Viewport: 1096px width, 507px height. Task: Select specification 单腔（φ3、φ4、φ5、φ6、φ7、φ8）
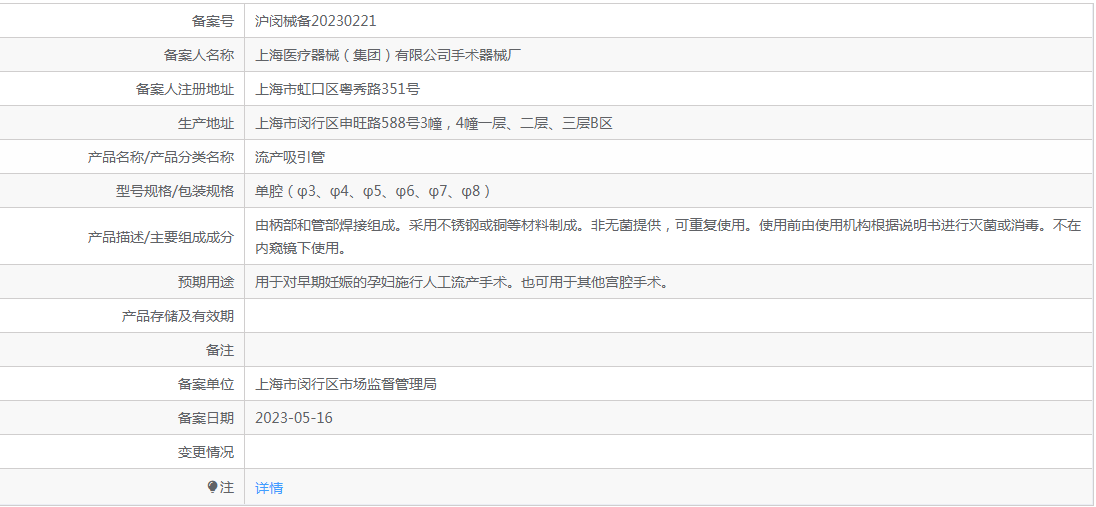click(x=374, y=191)
